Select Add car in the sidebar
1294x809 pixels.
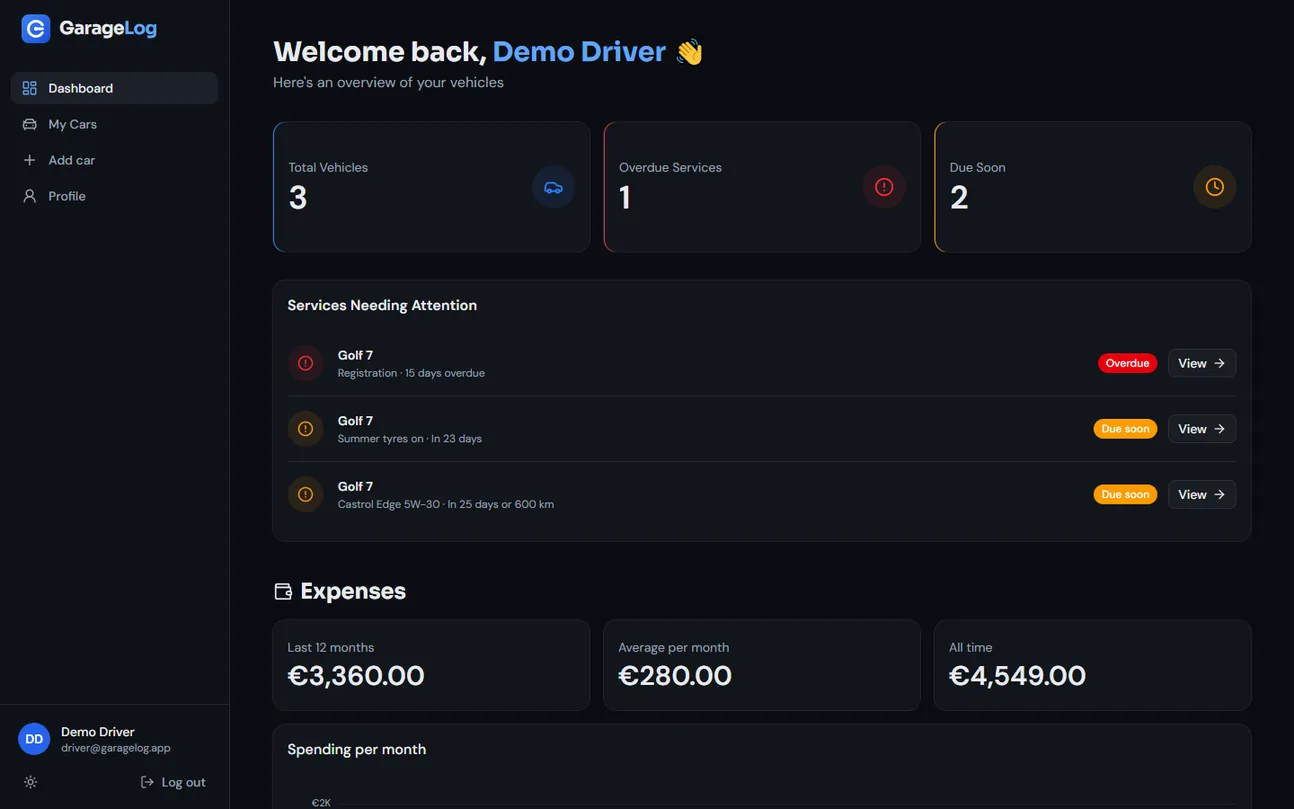pyautogui.click(x=115, y=160)
